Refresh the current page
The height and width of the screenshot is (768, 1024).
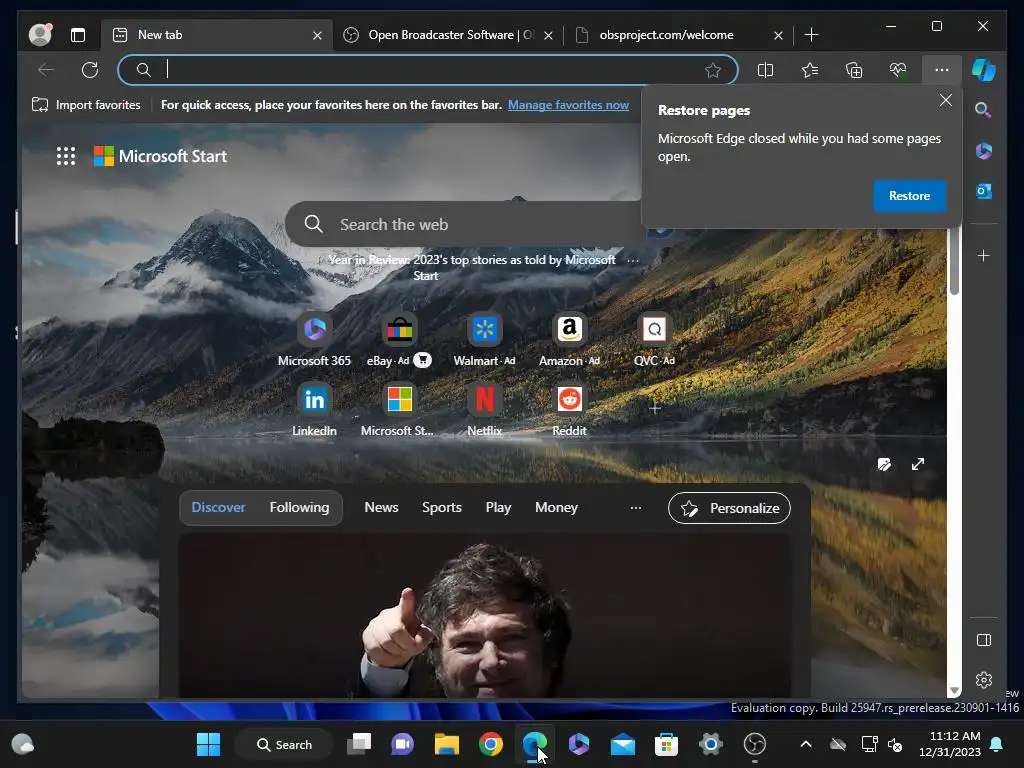89,70
